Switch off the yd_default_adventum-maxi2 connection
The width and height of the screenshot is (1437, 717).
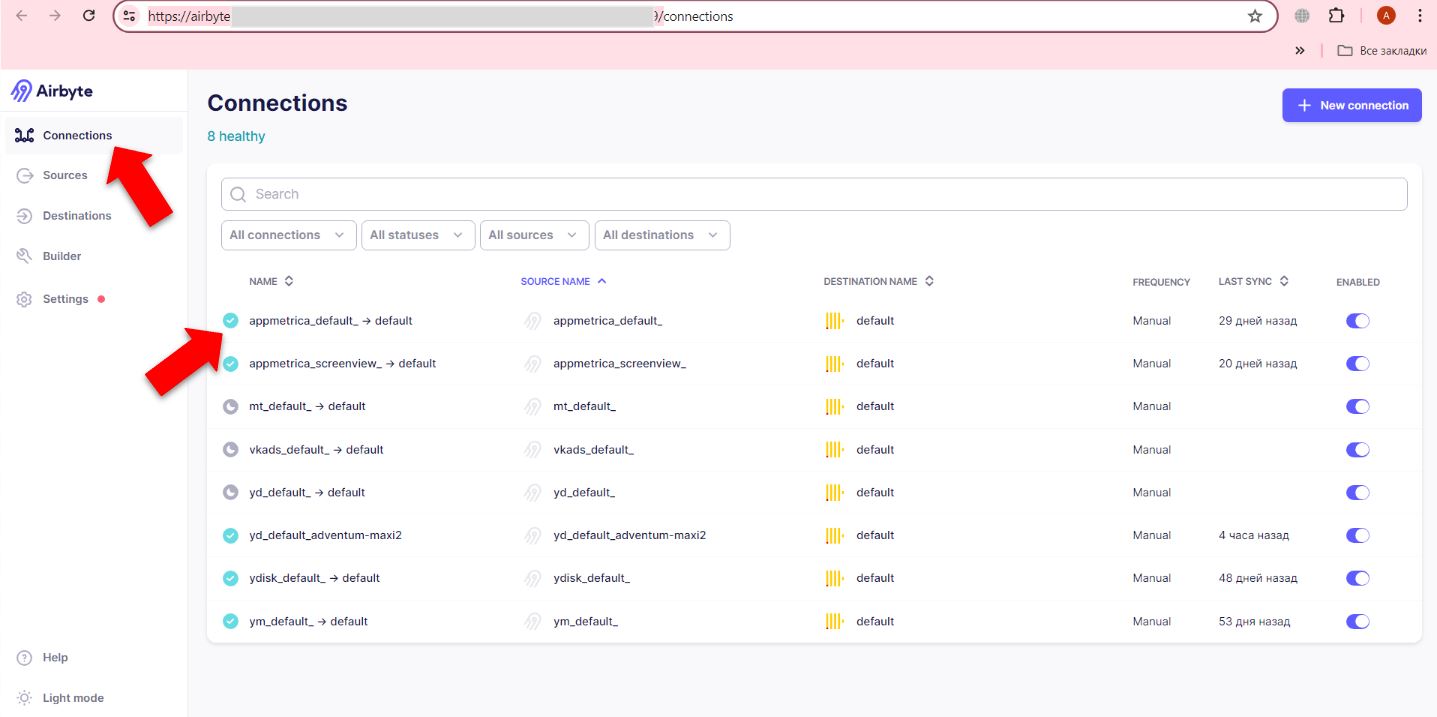click(x=1358, y=536)
